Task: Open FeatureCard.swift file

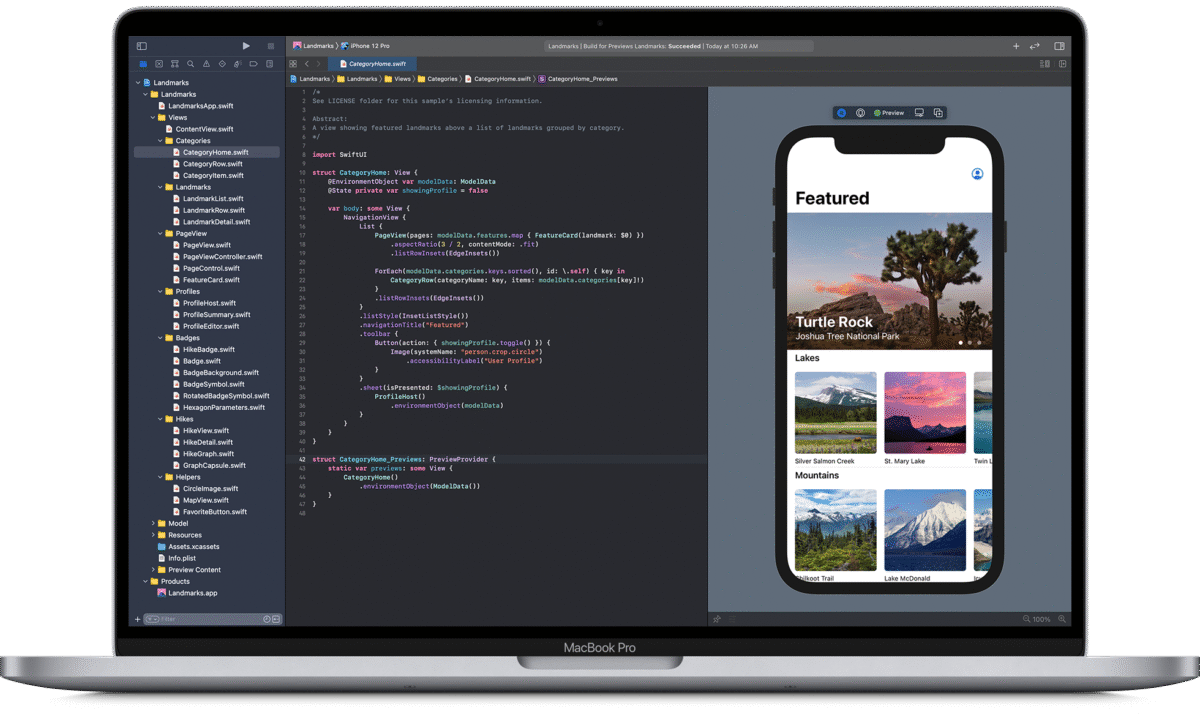Action: [205, 280]
